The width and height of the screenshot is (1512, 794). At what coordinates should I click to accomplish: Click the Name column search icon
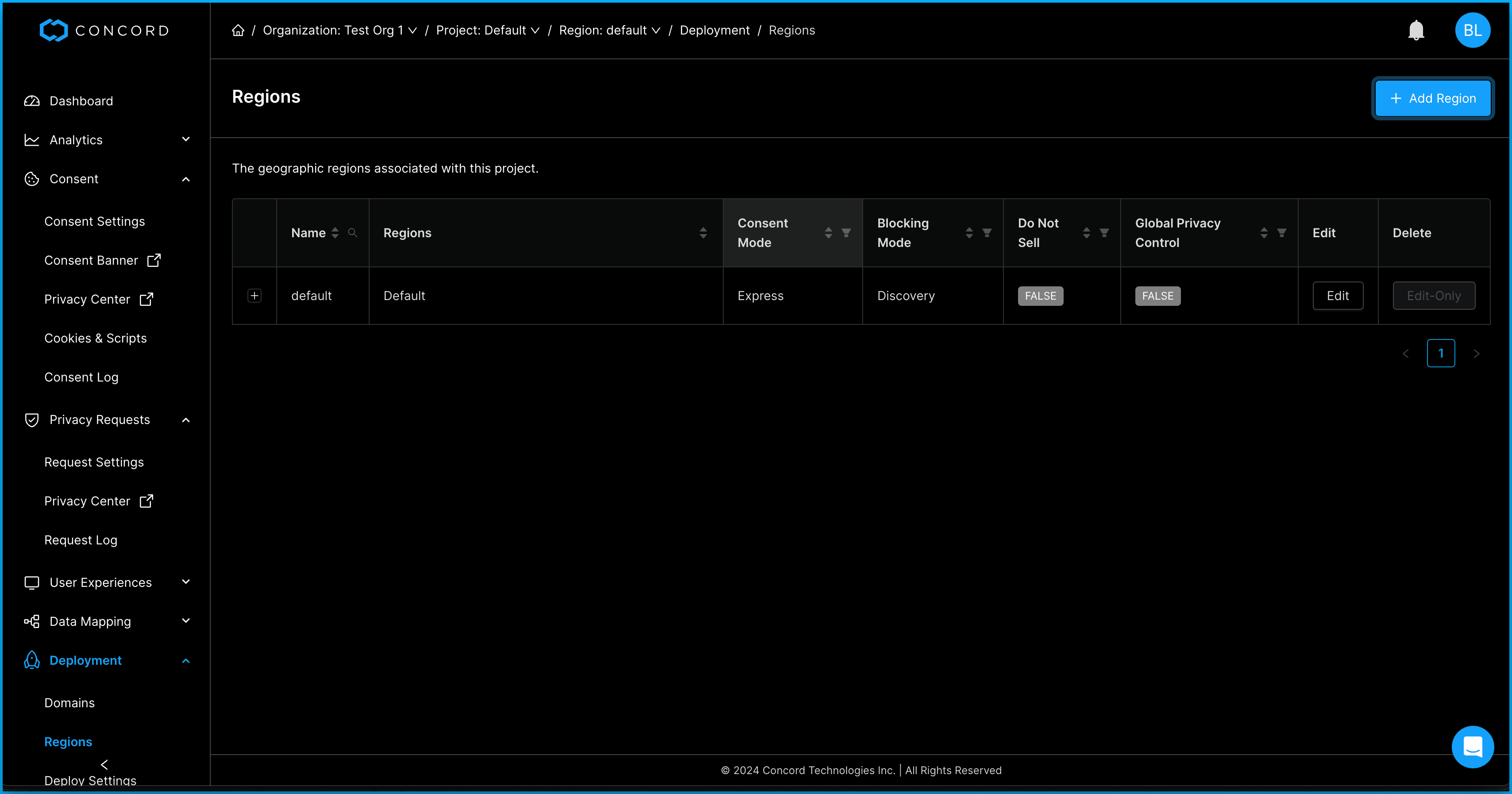[352, 233]
